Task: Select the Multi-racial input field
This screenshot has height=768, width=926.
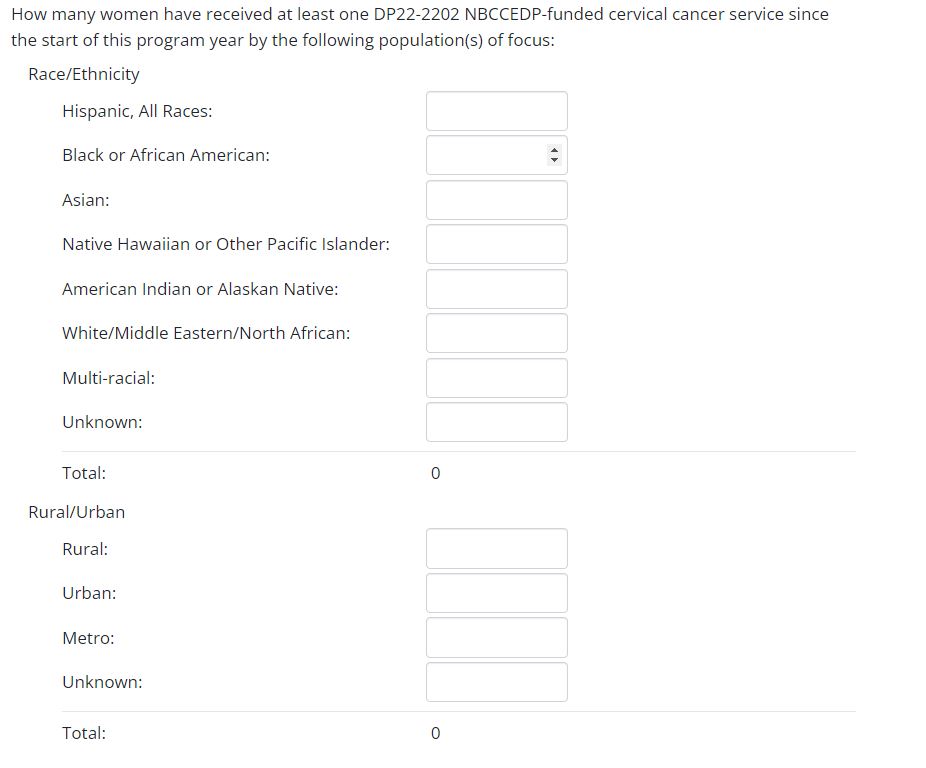Action: click(496, 378)
